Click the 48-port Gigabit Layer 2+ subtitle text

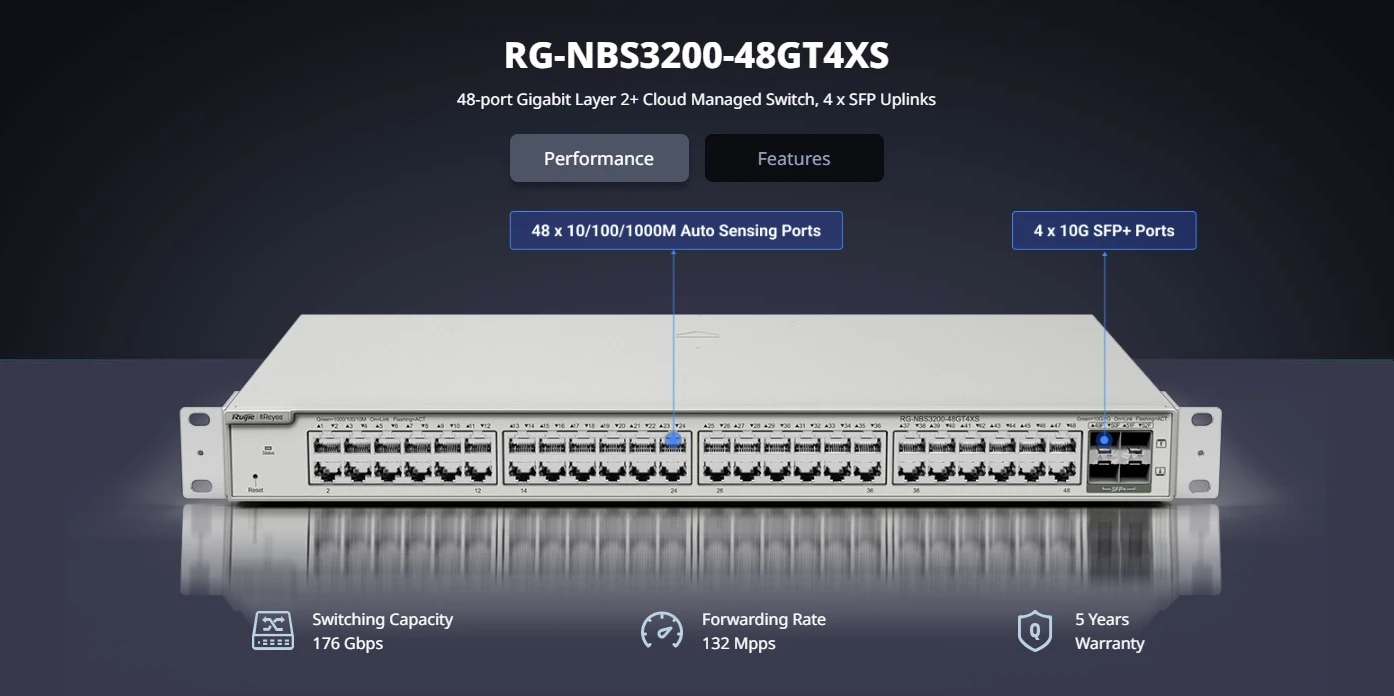click(x=697, y=99)
